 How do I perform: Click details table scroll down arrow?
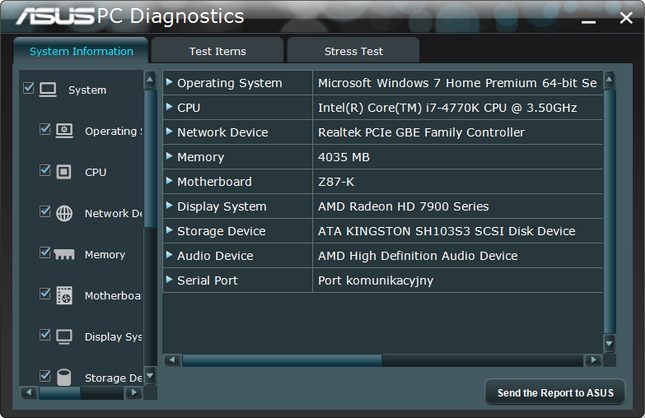pyautogui.click(x=609, y=343)
